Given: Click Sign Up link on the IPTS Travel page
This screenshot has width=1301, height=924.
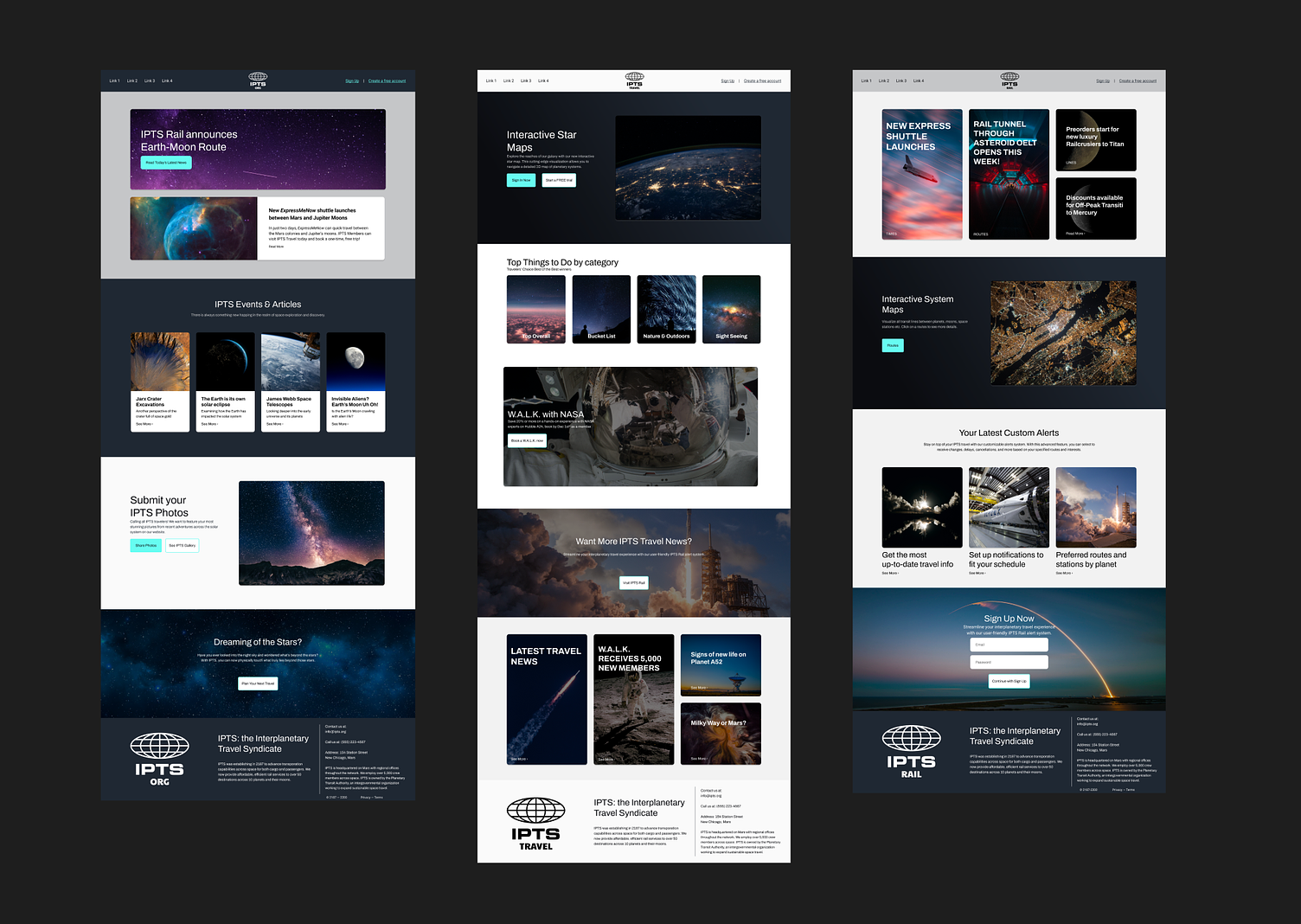Looking at the screenshot, I should pyautogui.click(x=727, y=80).
